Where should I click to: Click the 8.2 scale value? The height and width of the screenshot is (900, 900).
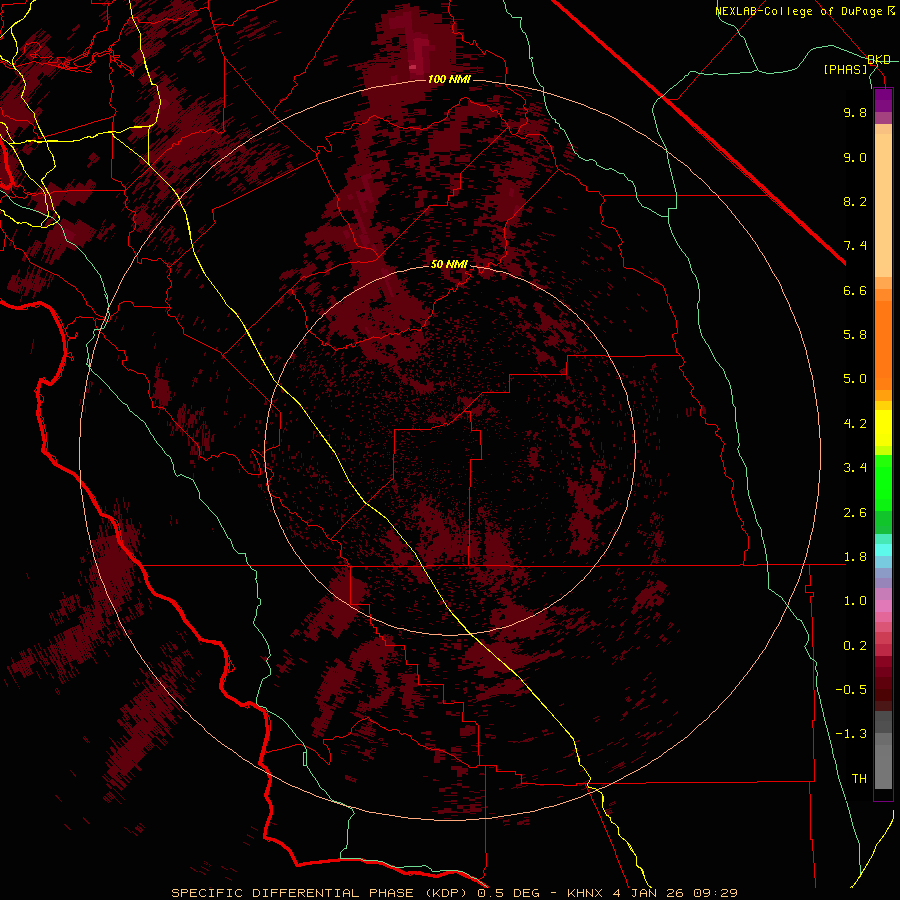855,201
